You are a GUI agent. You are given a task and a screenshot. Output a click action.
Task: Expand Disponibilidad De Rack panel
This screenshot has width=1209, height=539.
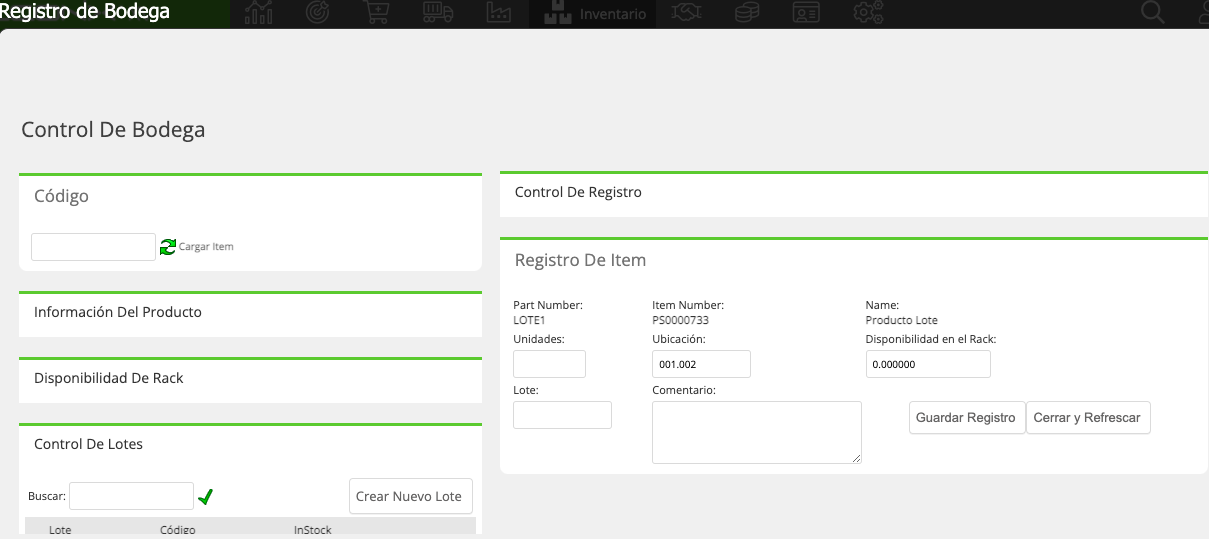click(x=250, y=378)
